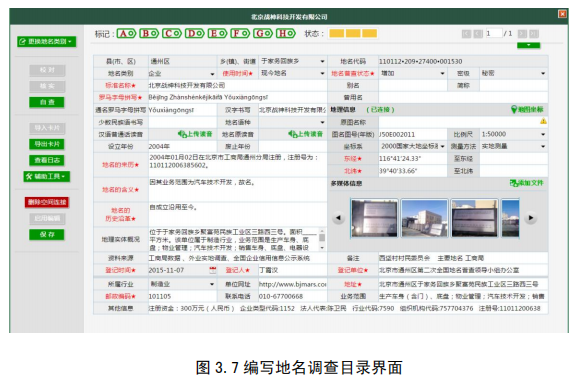Click the third yellow status block
Screen dimensions: 578x381
(369, 34)
